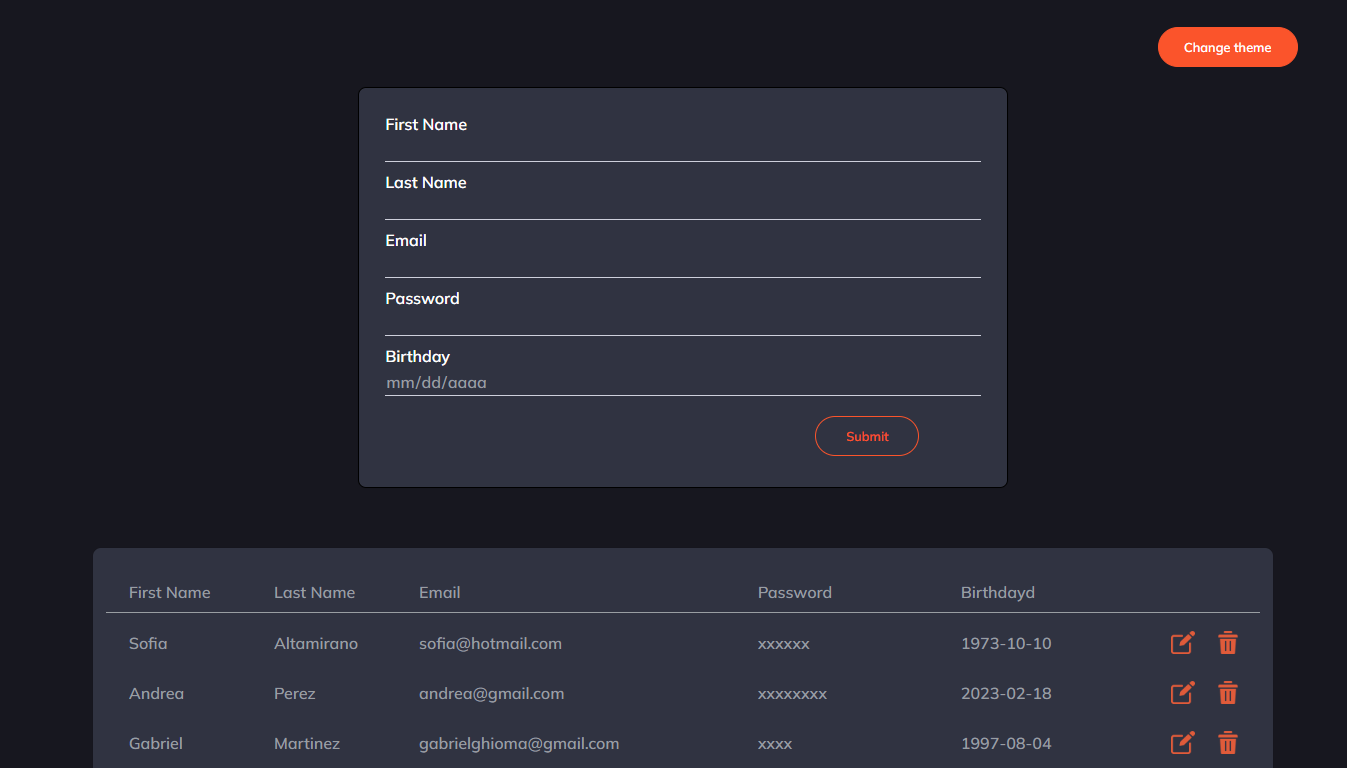The image size is (1347, 768).
Task: Delete the Andrea Perez row
Action: 1228,693
